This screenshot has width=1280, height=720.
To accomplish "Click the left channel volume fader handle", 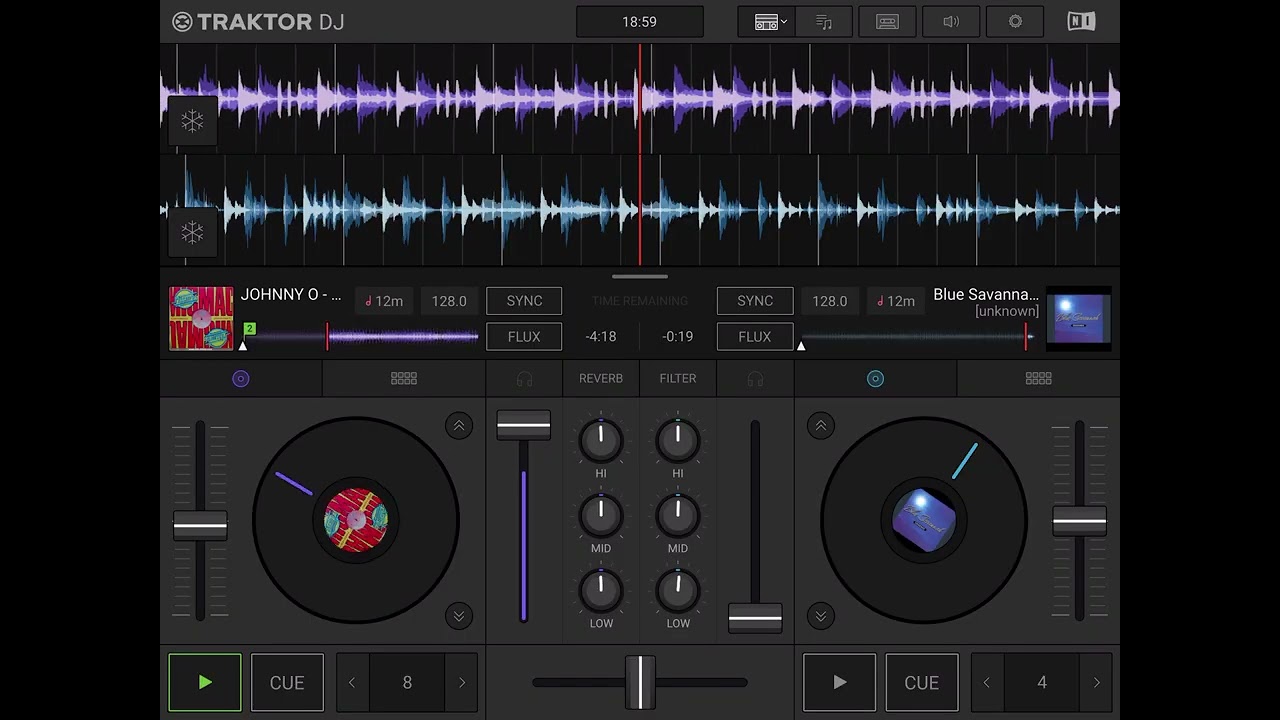I will pos(524,425).
